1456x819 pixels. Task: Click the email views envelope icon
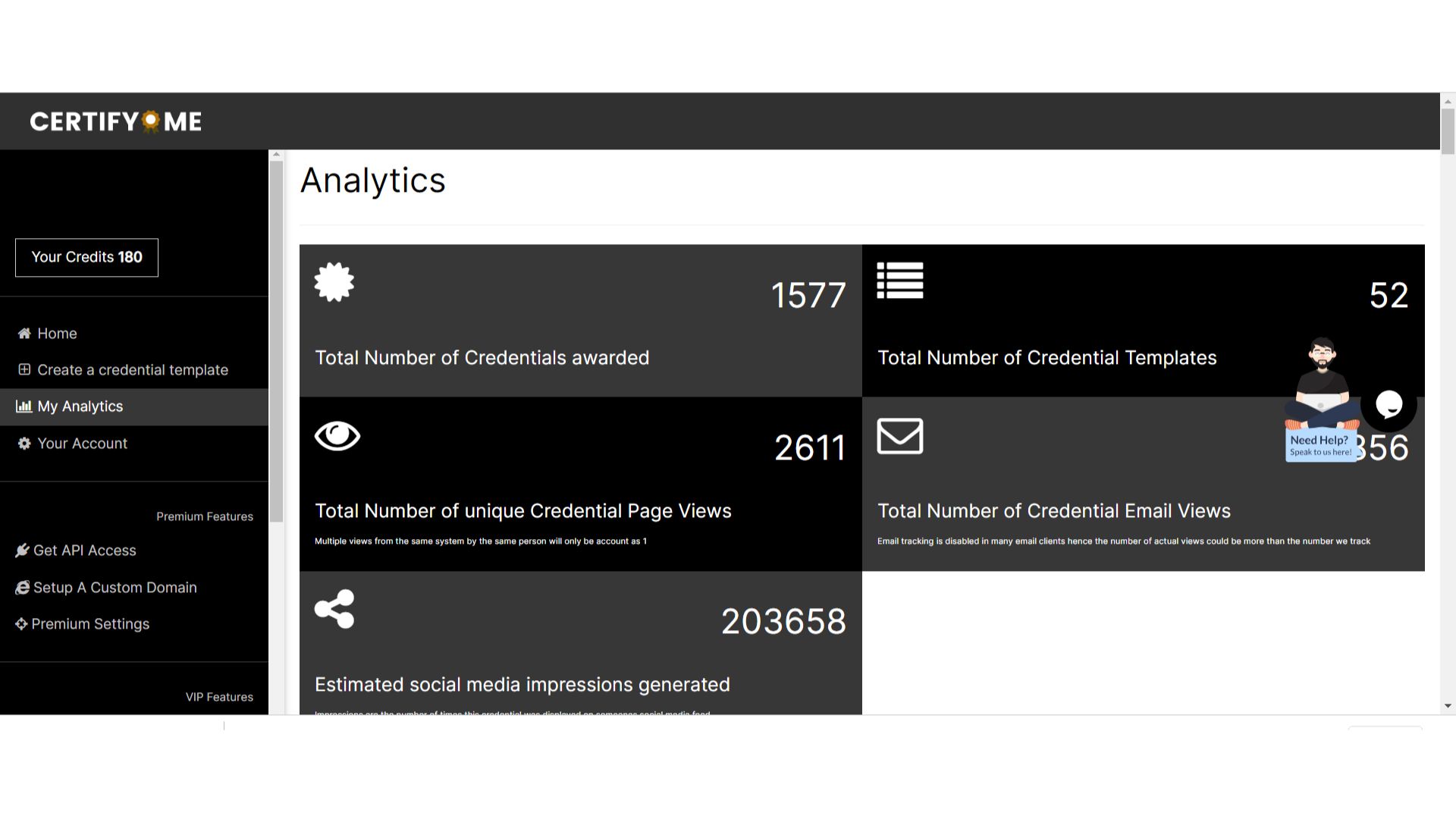pos(900,436)
